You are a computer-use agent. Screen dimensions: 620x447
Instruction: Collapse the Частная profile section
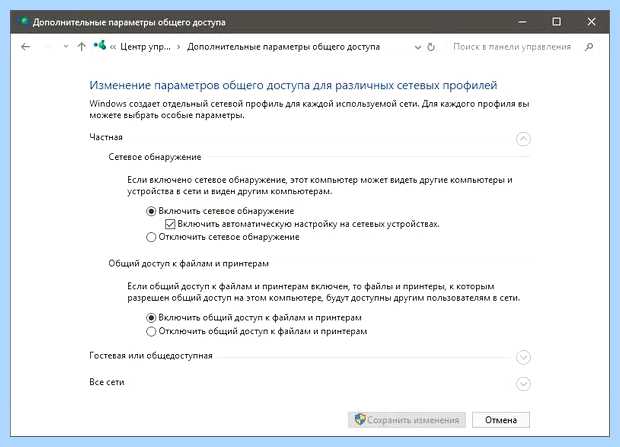click(x=523, y=139)
